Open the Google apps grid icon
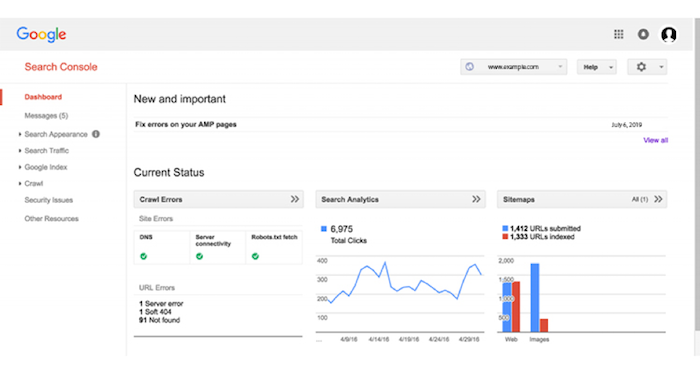 point(618,34)
